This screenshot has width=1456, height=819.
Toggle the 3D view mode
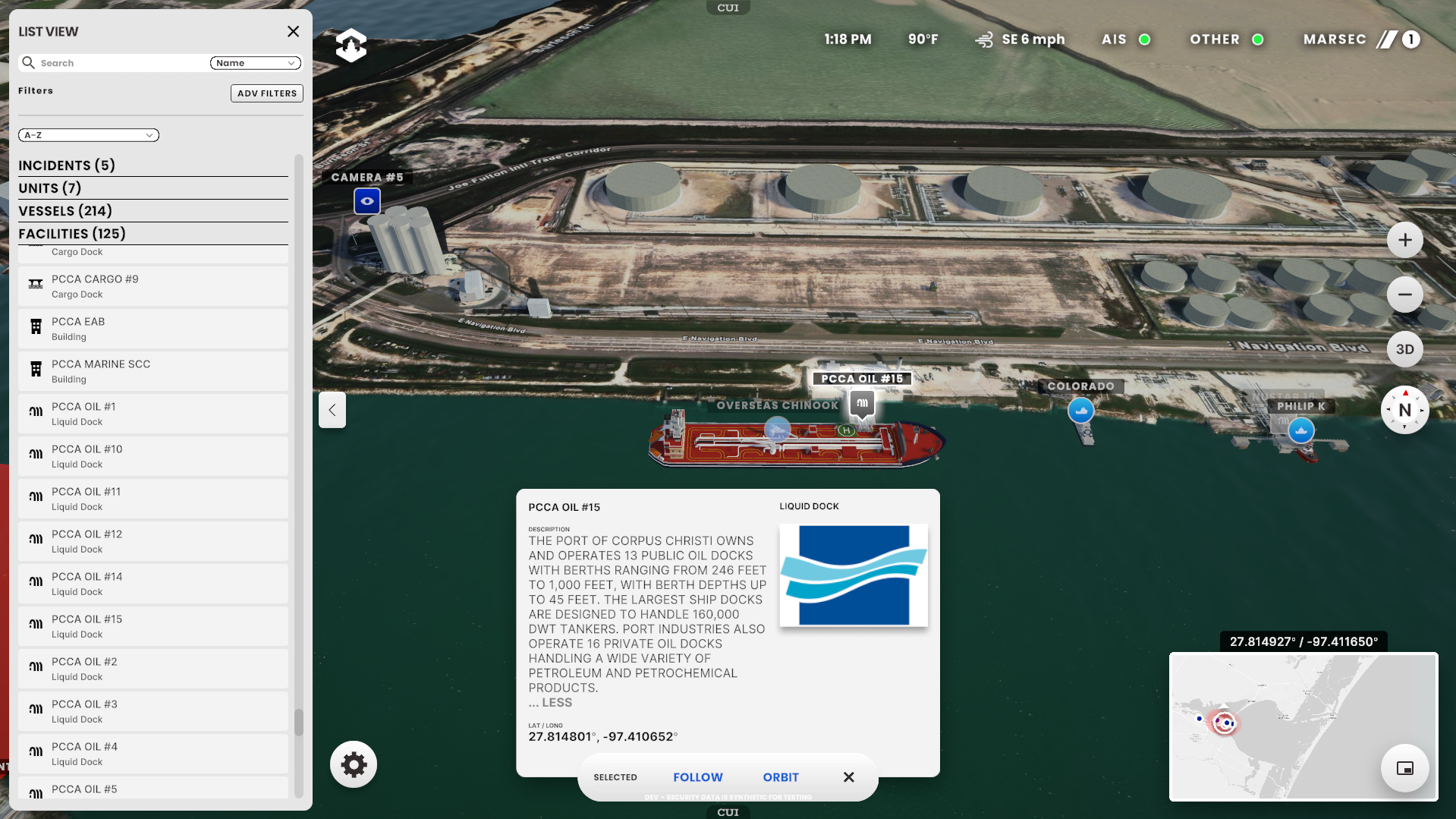pos(1404,349)
